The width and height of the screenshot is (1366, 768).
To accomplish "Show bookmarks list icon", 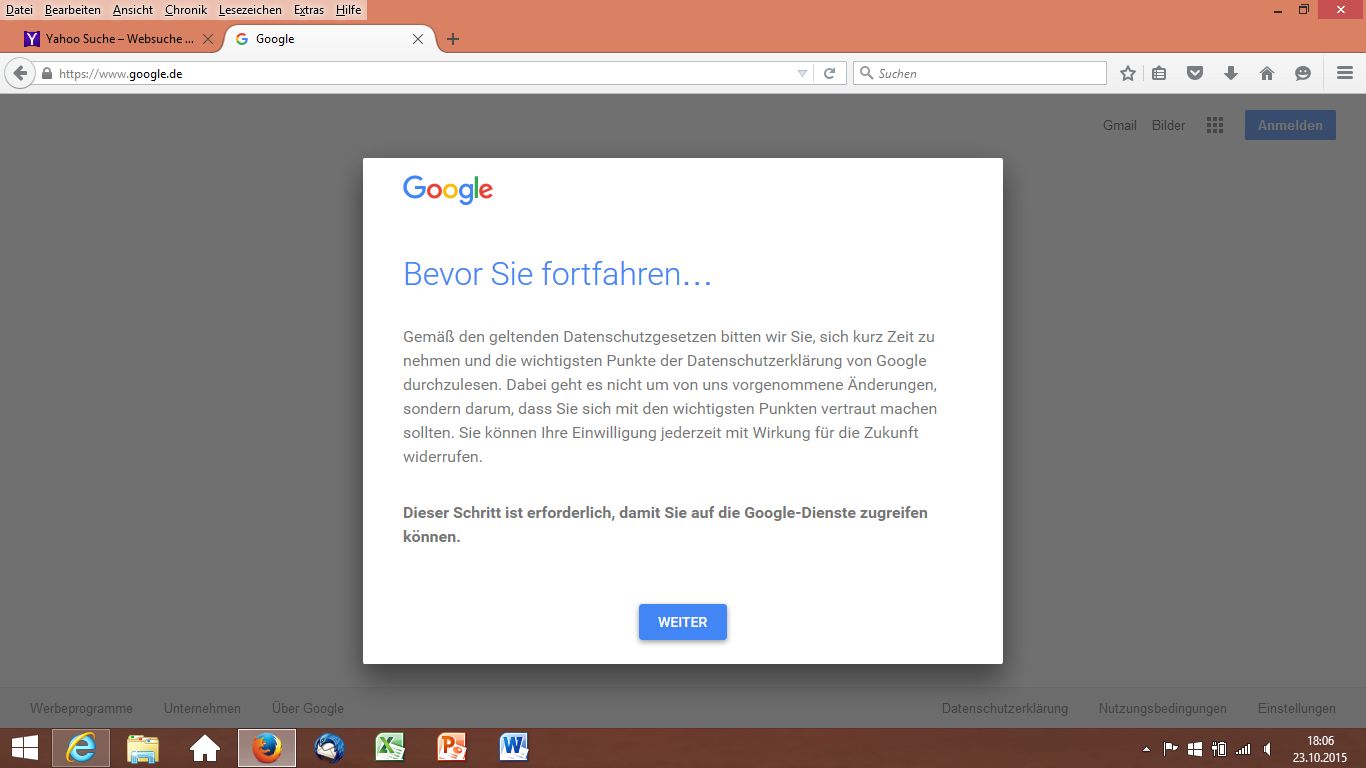I will pos(1159,73).
